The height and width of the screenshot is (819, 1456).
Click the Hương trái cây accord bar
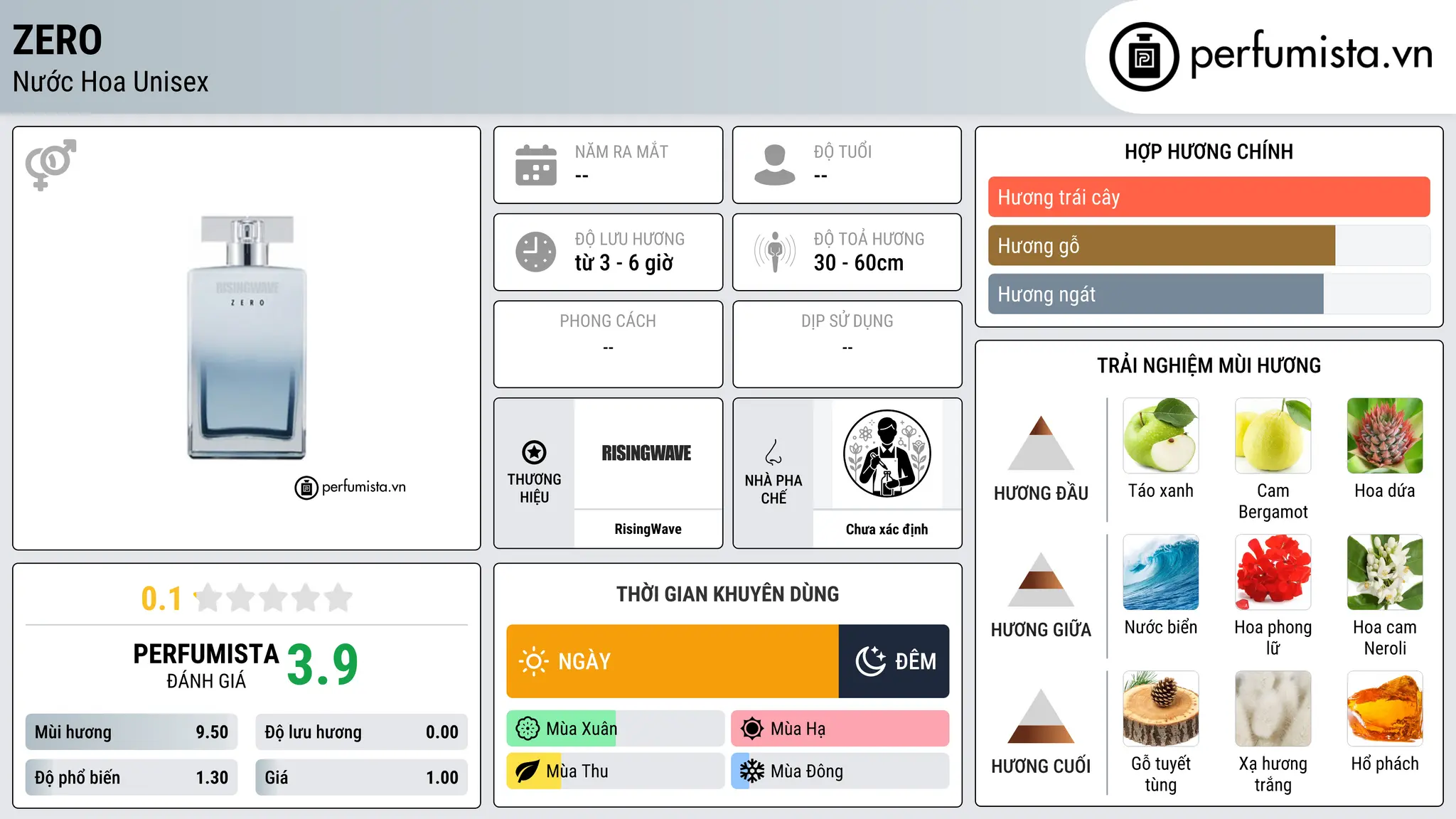1209,197
